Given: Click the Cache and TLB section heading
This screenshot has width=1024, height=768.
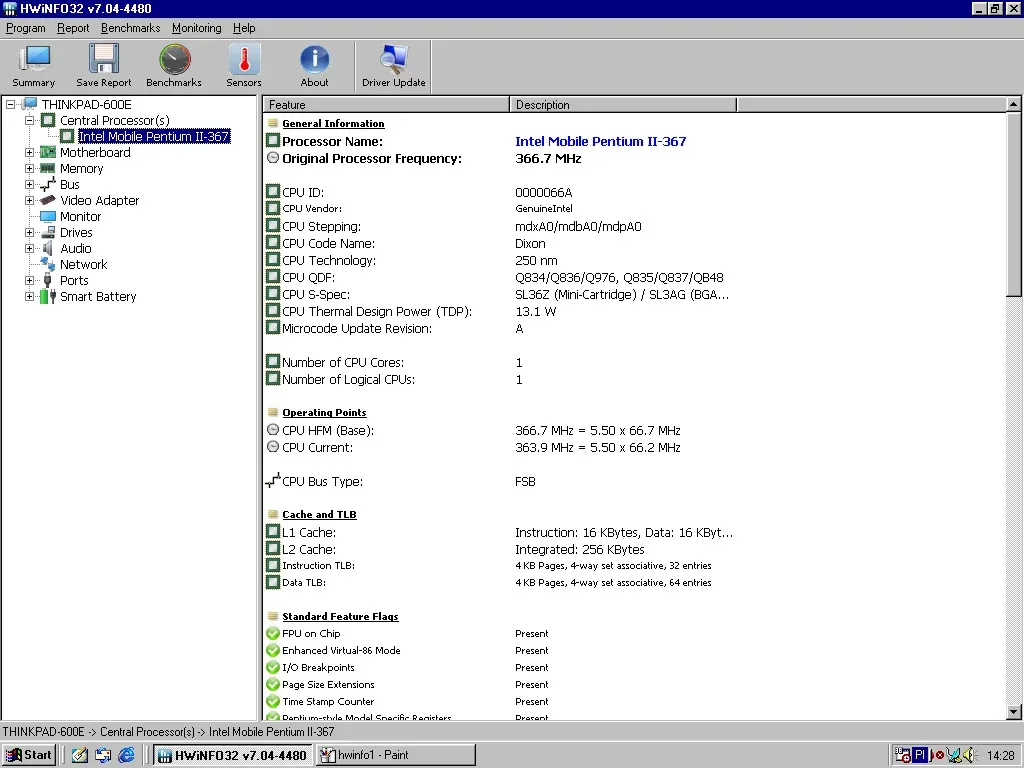Looking at the screenshot, I should tap(319, 515).
